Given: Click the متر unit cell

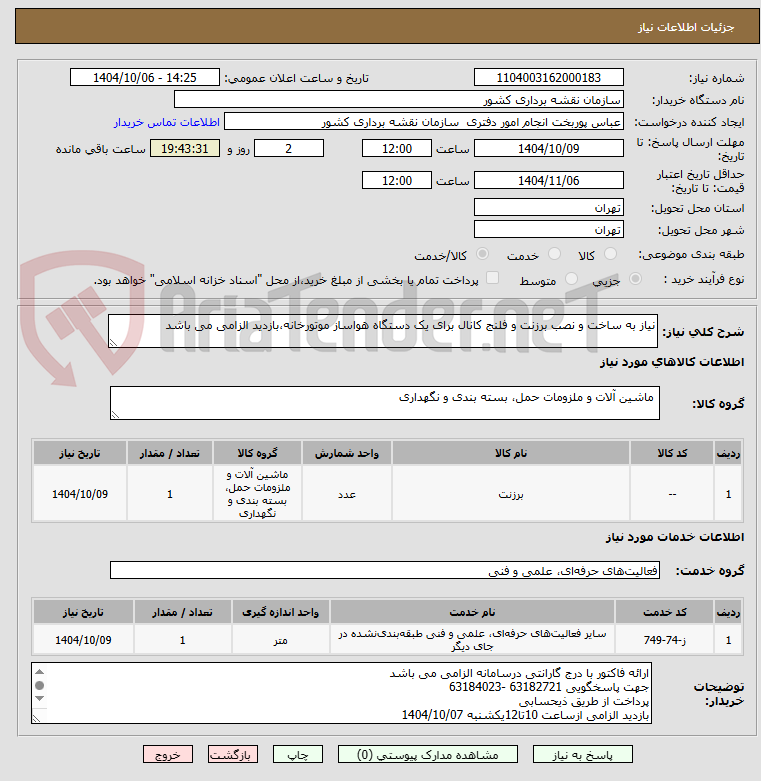Looking at the screenshot, I should (x=281, y=640).
